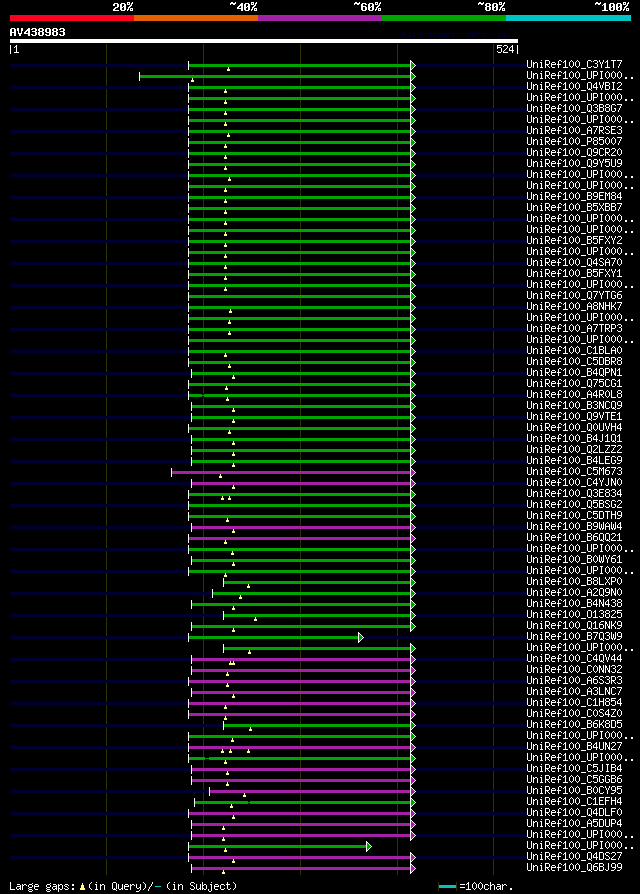Click the red 20% identity color bar

click(x=72, y=18)
